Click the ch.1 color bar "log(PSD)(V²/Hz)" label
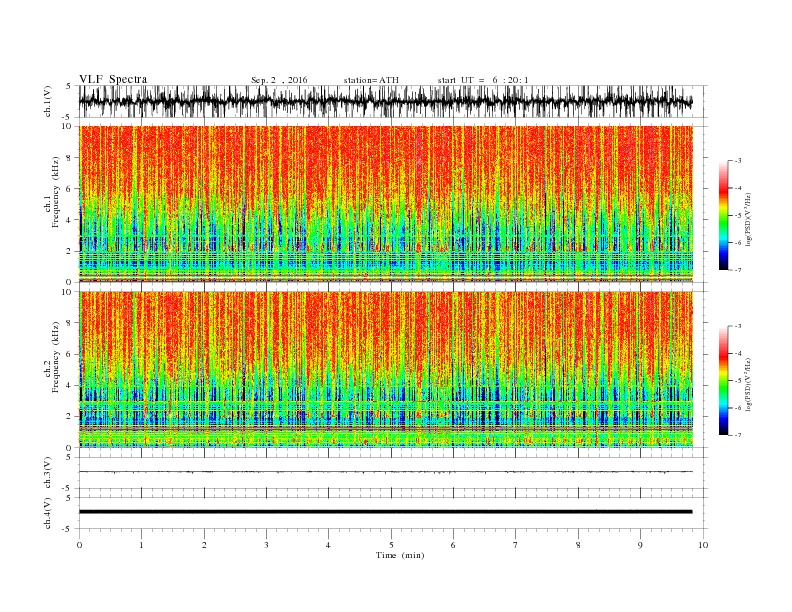 750,219
